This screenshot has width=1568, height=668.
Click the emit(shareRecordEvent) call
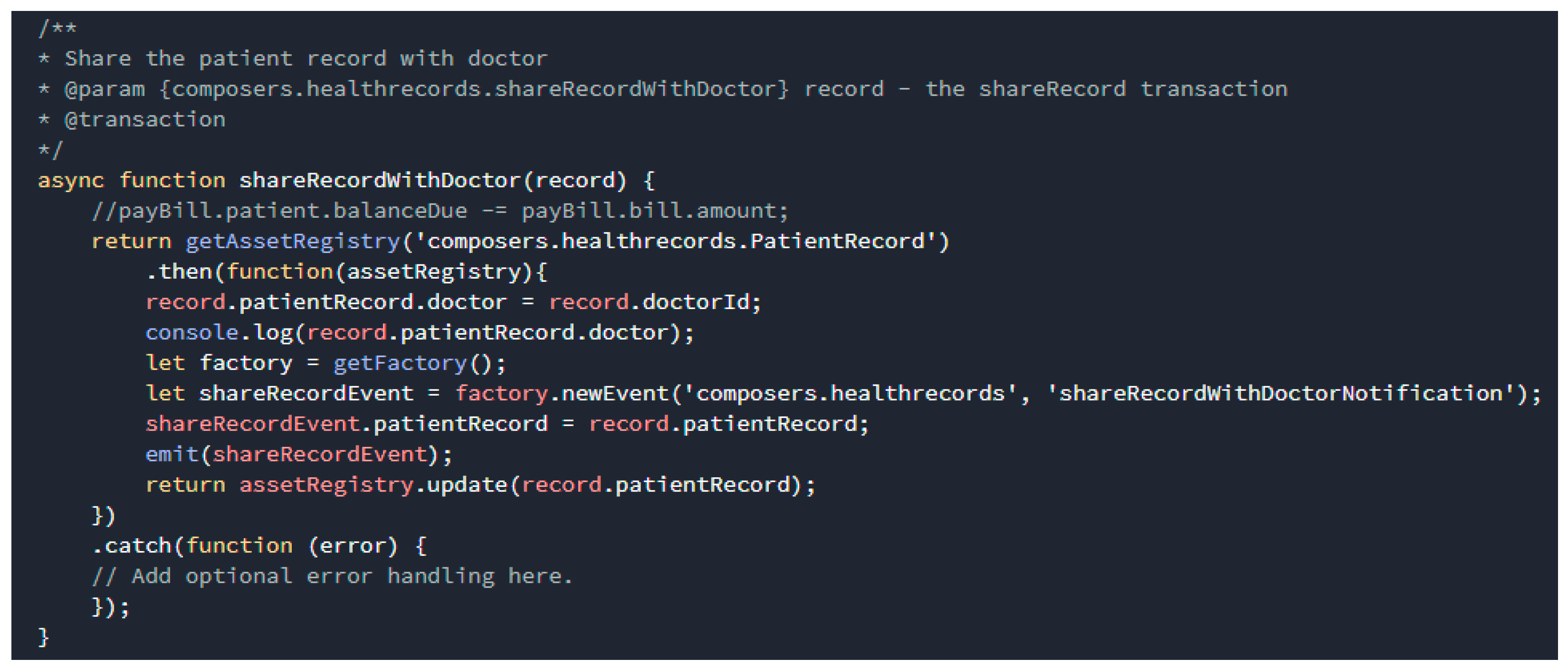[x=299, y=454]
